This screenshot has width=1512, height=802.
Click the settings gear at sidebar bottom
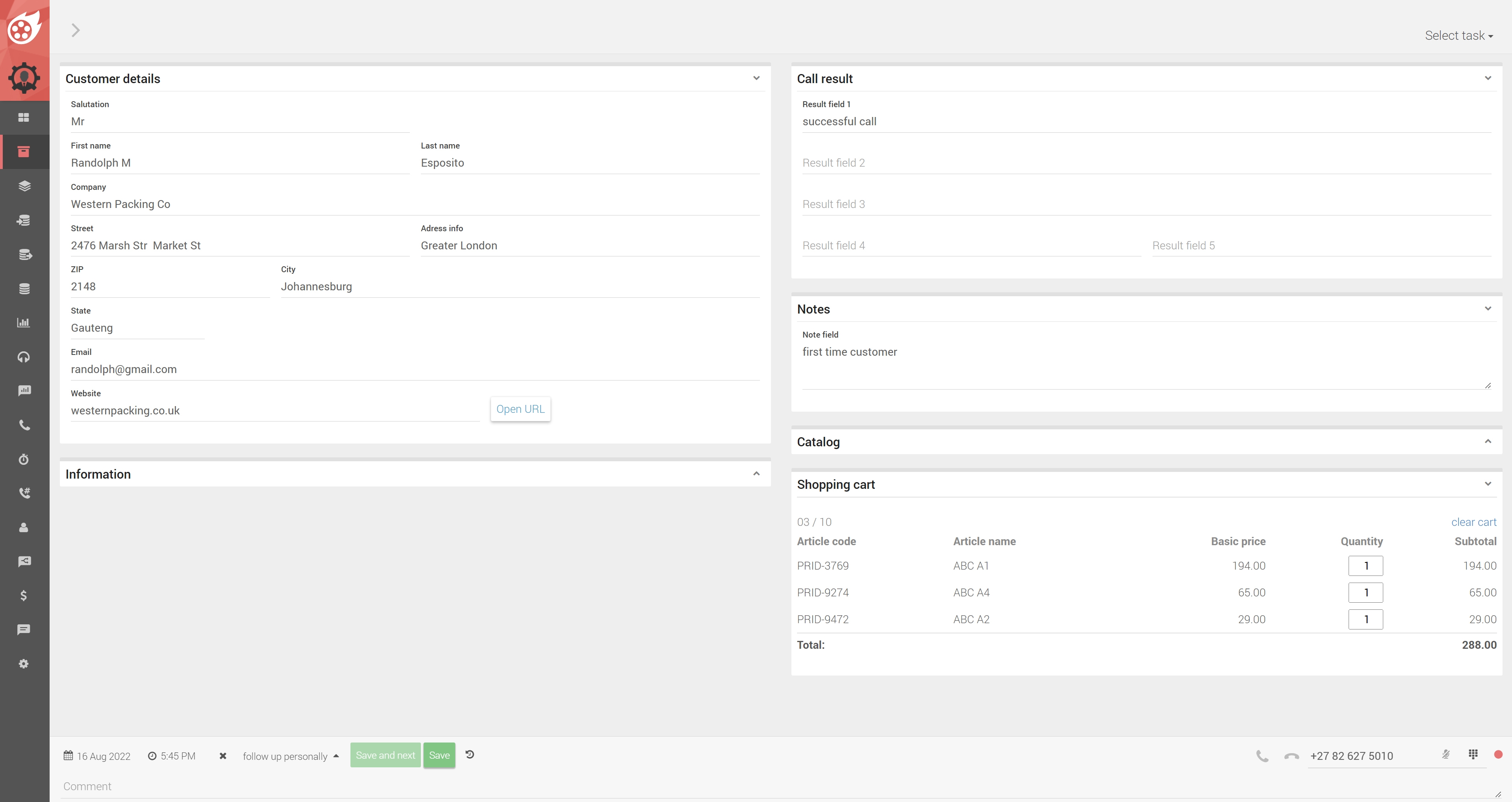24,663
